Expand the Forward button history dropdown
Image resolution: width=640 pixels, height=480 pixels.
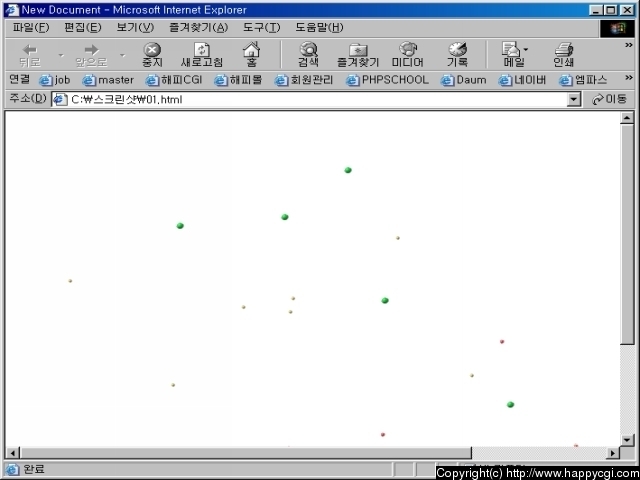pyautogui.click(x=122, y=55)
